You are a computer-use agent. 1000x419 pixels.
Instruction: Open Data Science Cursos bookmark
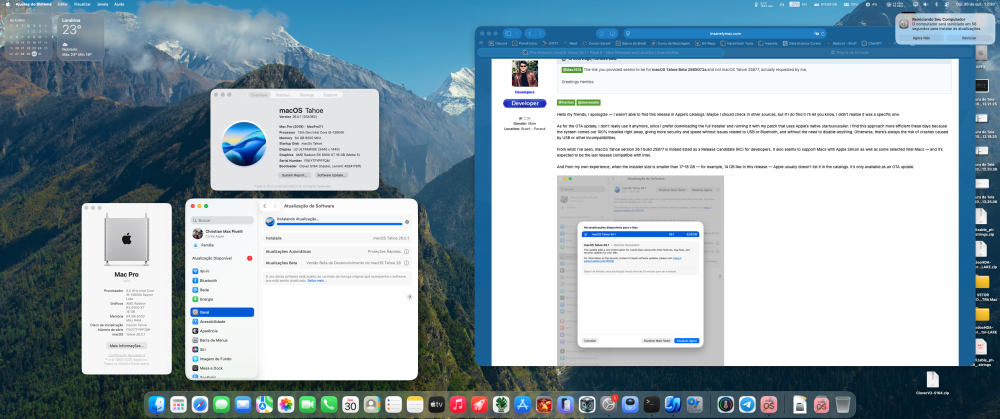802,43
